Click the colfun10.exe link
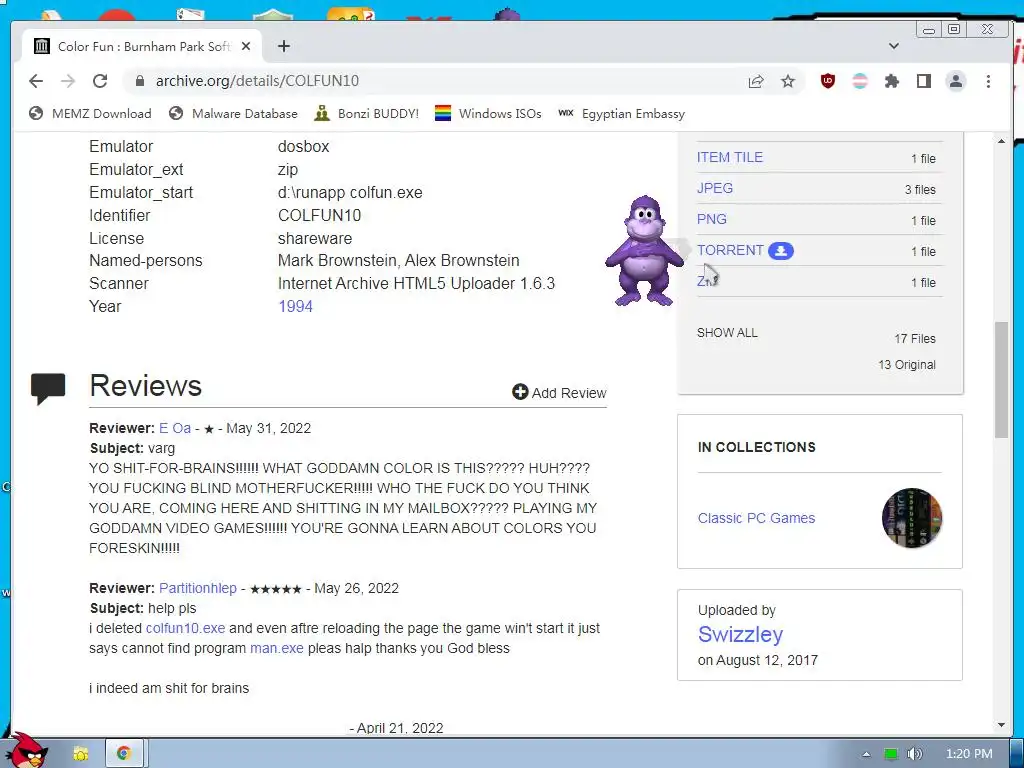Image resolution: width=1024 pixels, height=768 pixels. 185,628
